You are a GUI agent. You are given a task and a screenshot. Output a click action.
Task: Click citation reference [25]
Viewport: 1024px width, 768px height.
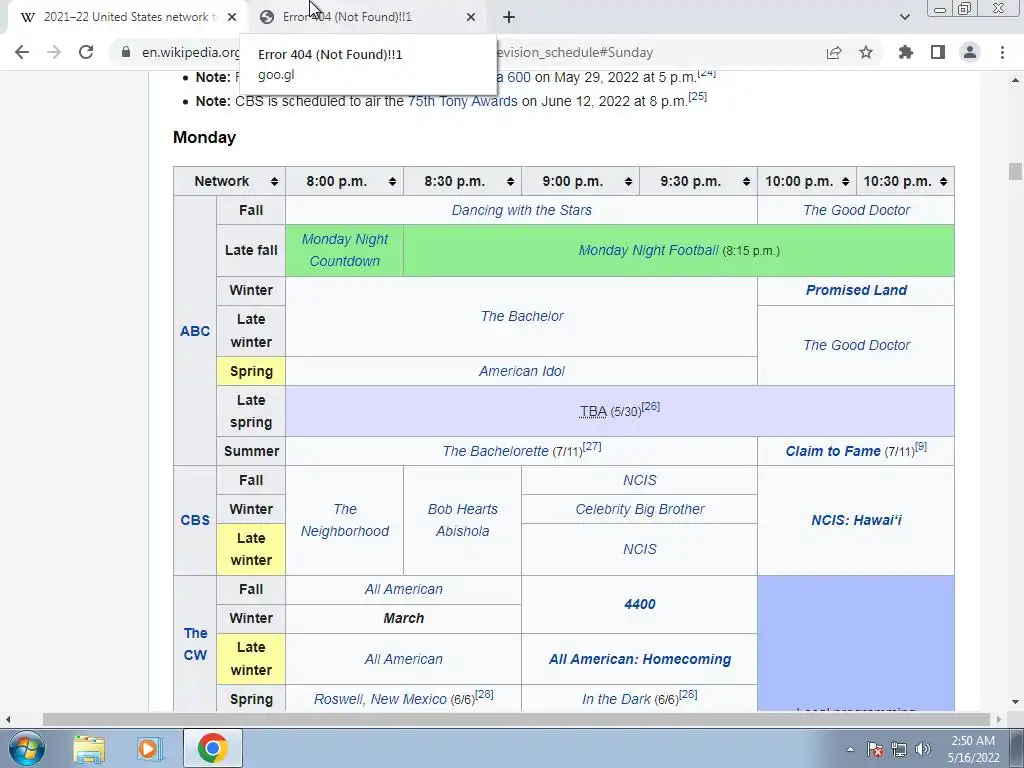click(697, 97)
